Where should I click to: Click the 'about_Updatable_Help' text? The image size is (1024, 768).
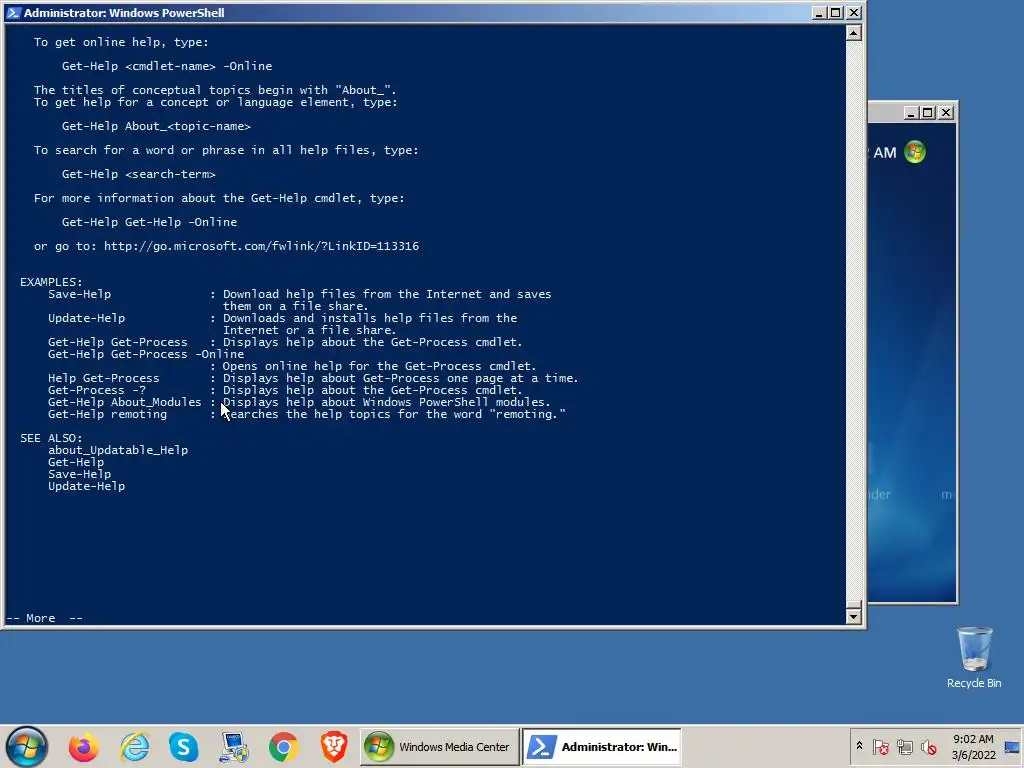118,450
